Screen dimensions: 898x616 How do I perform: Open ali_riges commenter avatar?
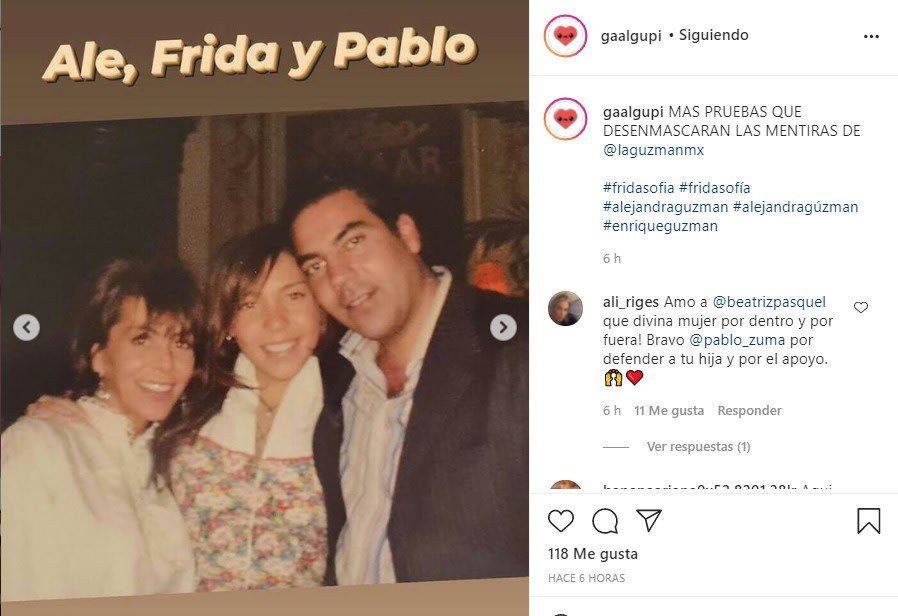[565, 308]
